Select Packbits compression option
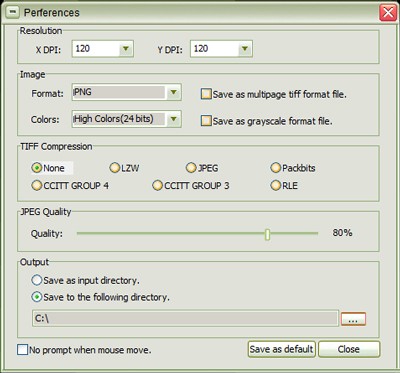Viewport: 400px width, 373px height. 276,168
